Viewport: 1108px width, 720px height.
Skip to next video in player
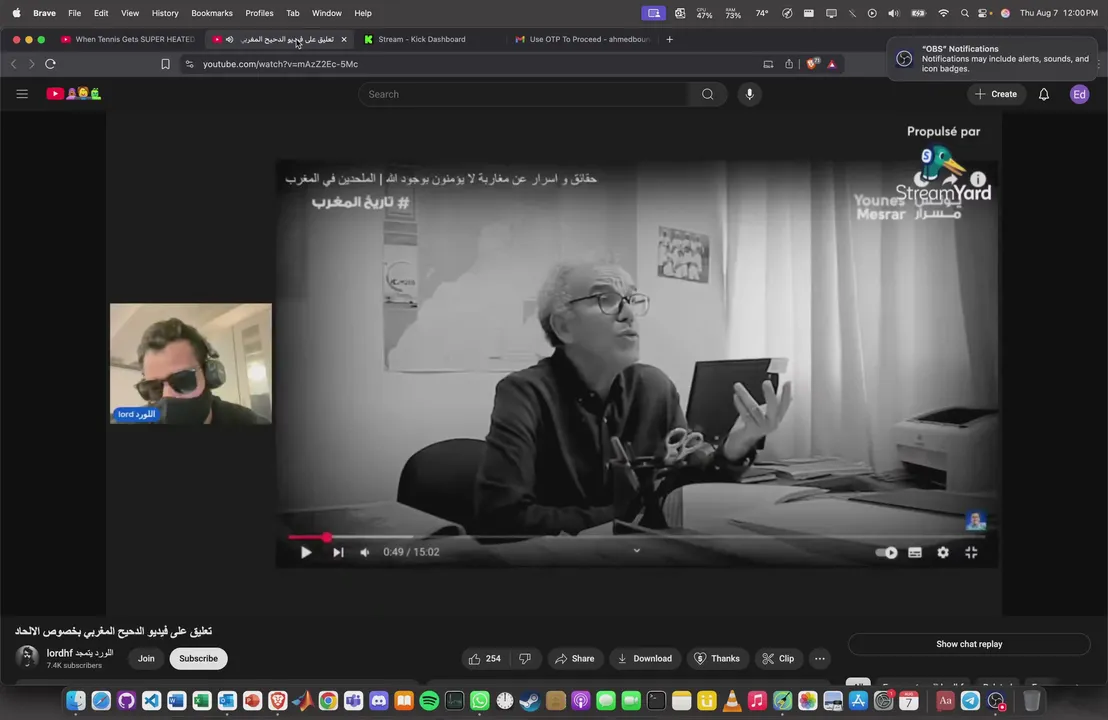(x=338, y=553)
